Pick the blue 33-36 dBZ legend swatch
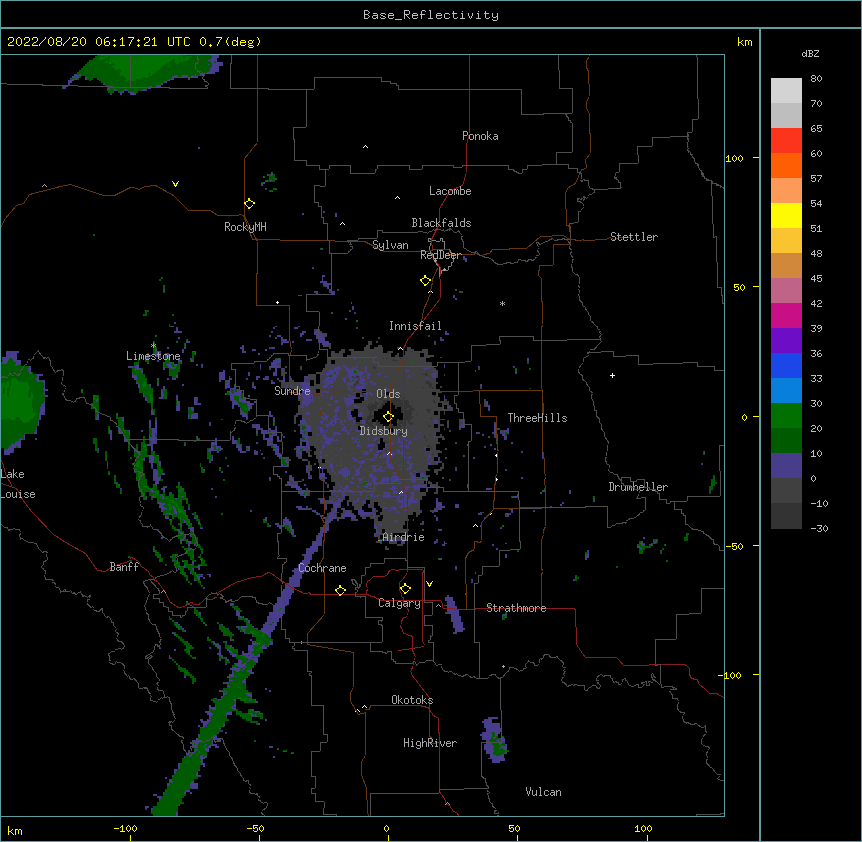Viewport: 862px width, 842px height. click(786, 365)
